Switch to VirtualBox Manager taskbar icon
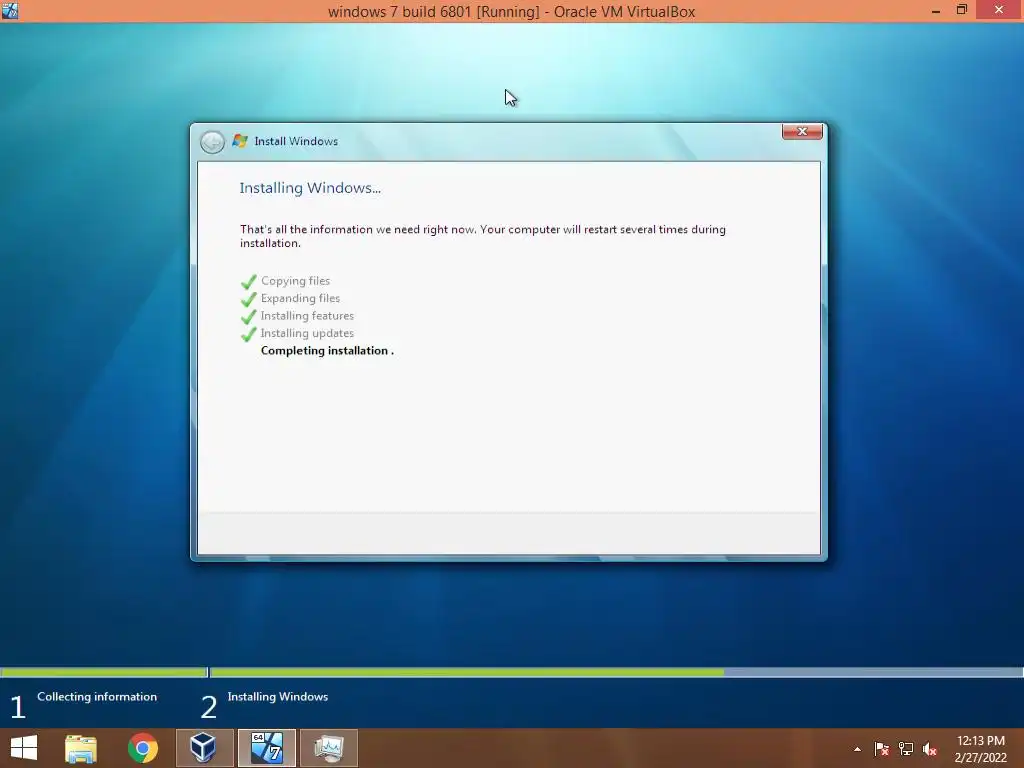 click(x=204, y=748)
